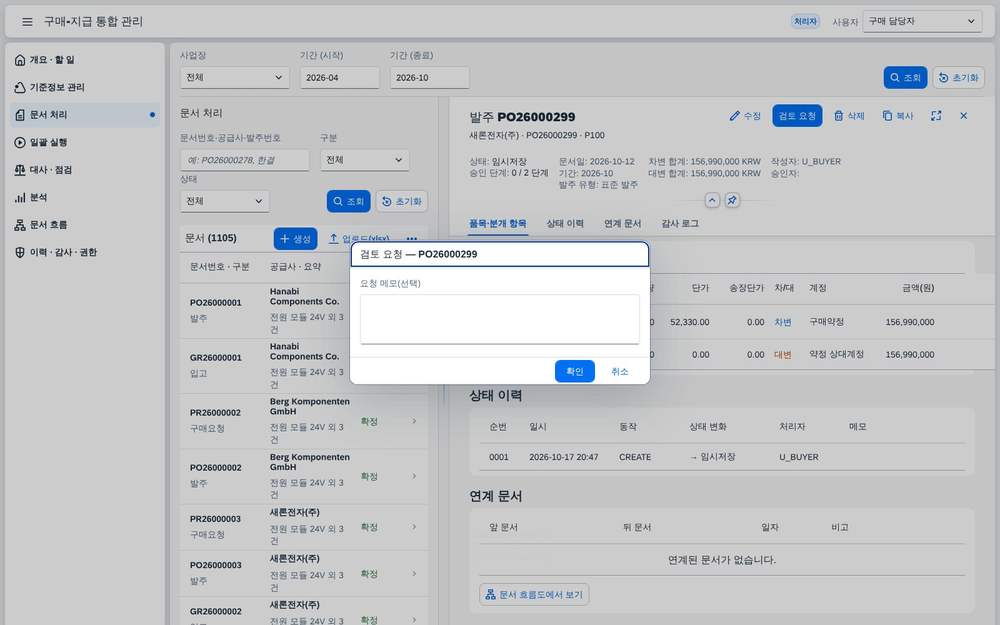Click the 문서 흐름 sidebar icon

[20, 224]
